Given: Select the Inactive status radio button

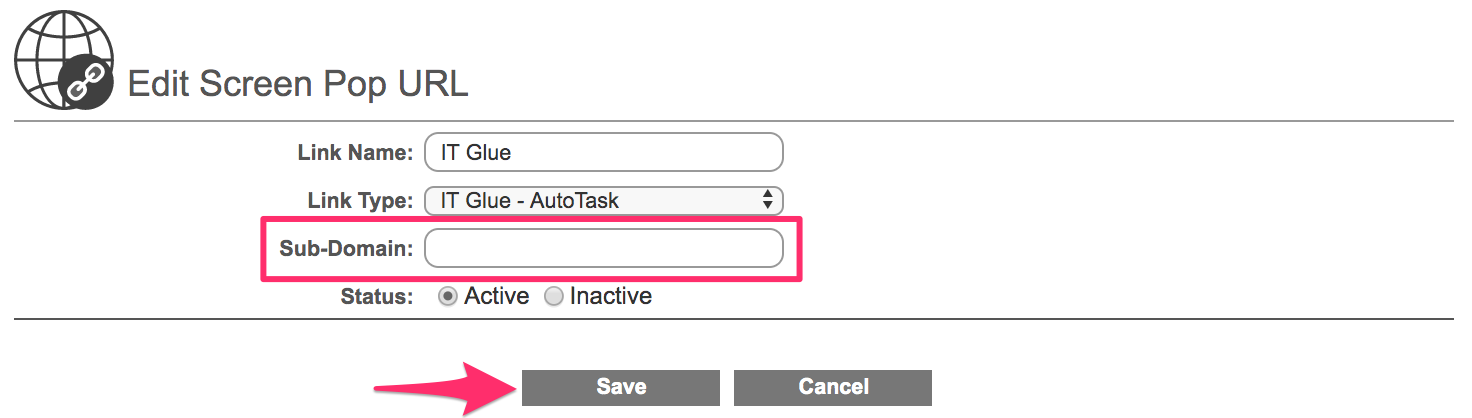Looking at the screenshot, I should click(554, 297).
